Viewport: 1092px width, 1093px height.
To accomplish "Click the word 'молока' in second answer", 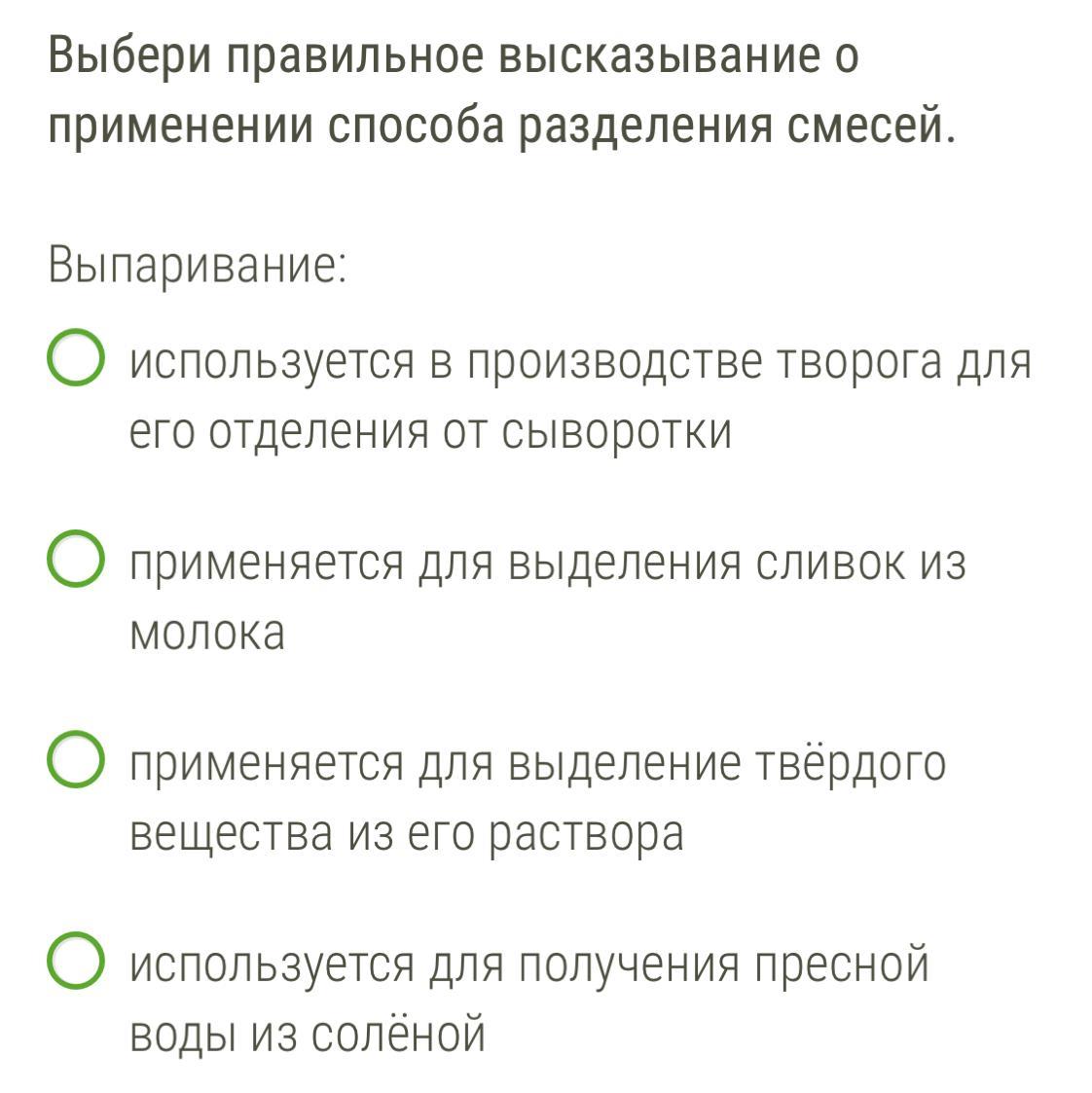I will pyautogui.click(x=207, y=633).
